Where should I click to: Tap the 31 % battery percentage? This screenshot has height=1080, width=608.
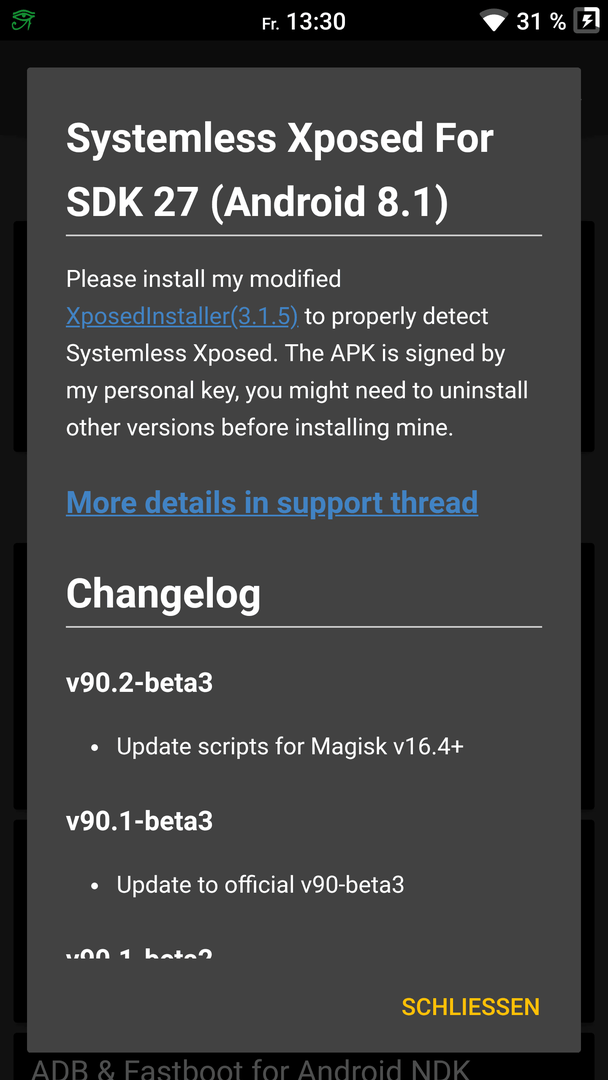point(541,21)
